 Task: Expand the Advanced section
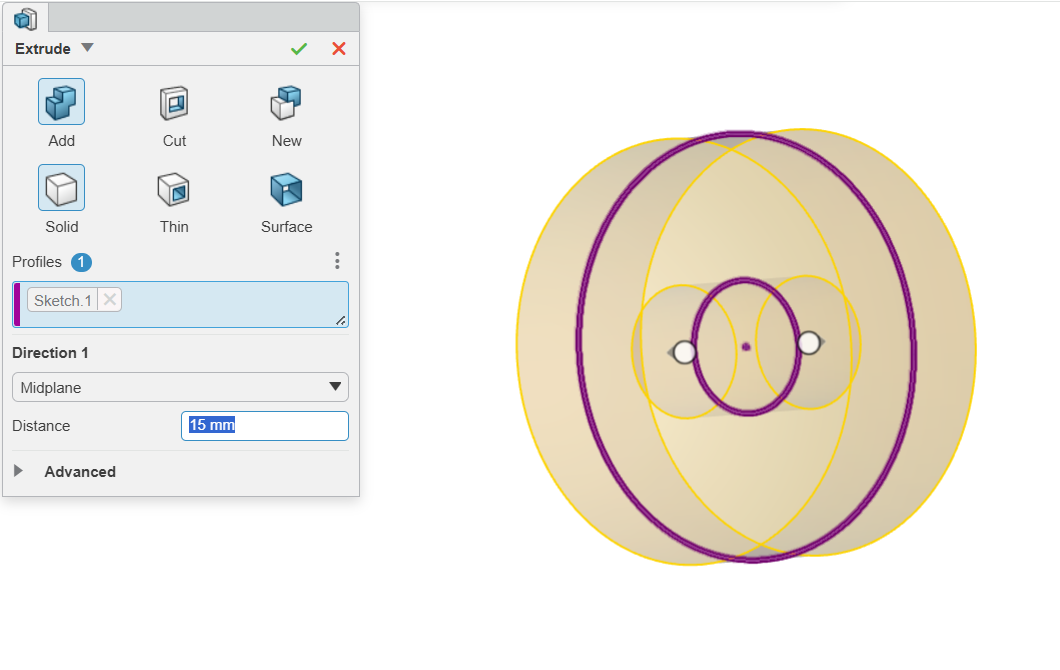point(18,471)
